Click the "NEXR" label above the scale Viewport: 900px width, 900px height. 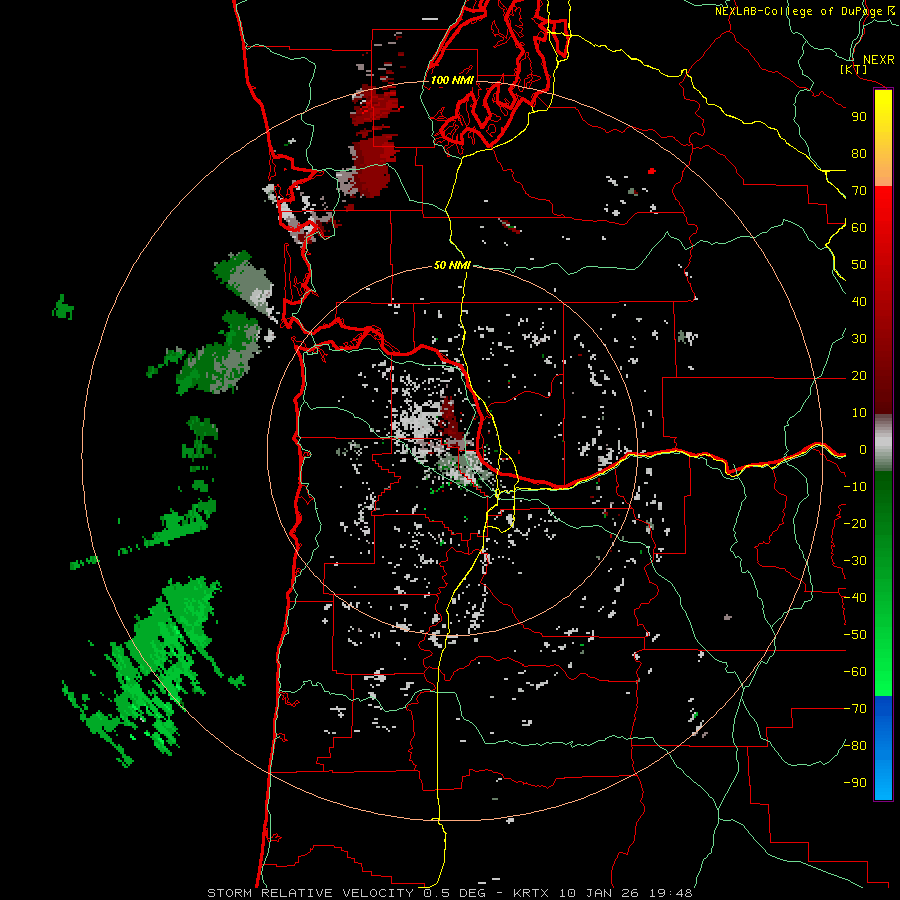coord(878,60)
